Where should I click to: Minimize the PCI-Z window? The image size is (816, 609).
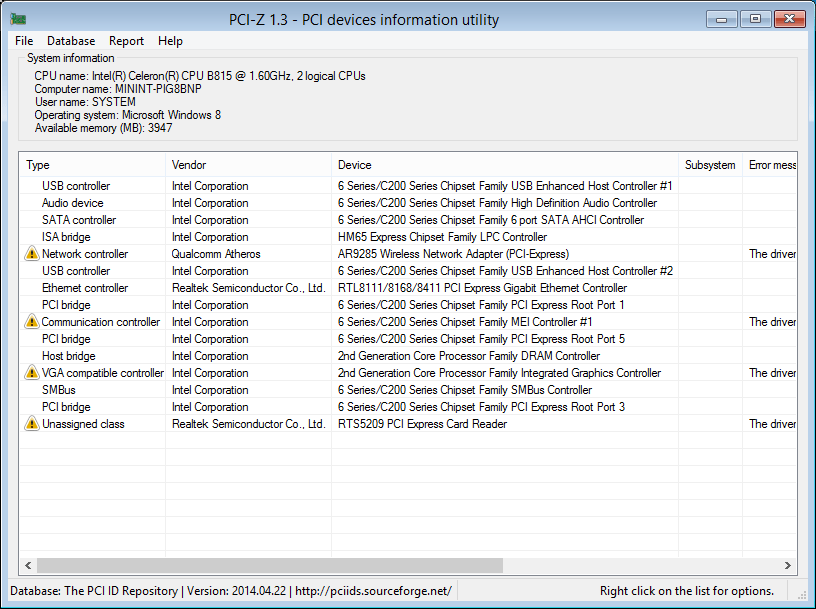coord(721,19)
